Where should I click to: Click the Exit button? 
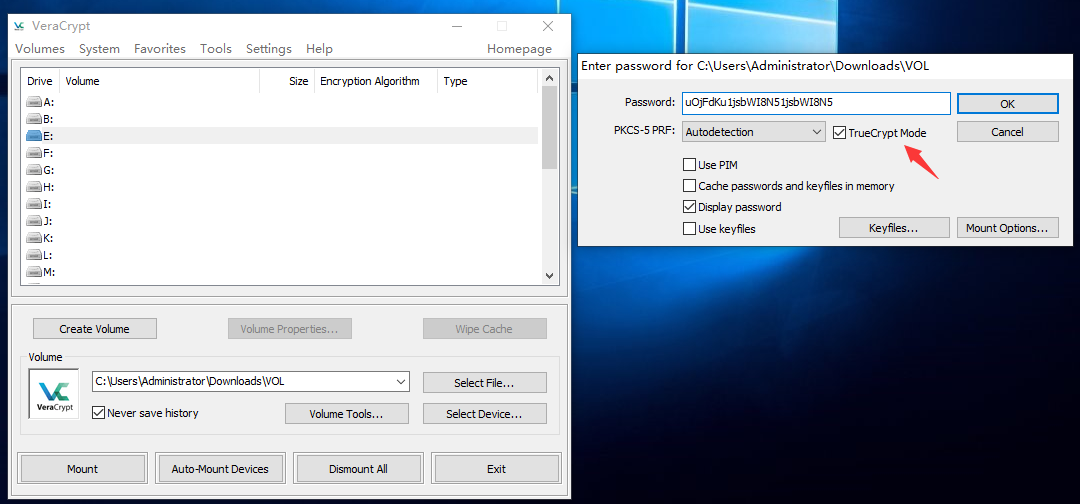pyautogui.click(x=496, y=469)
